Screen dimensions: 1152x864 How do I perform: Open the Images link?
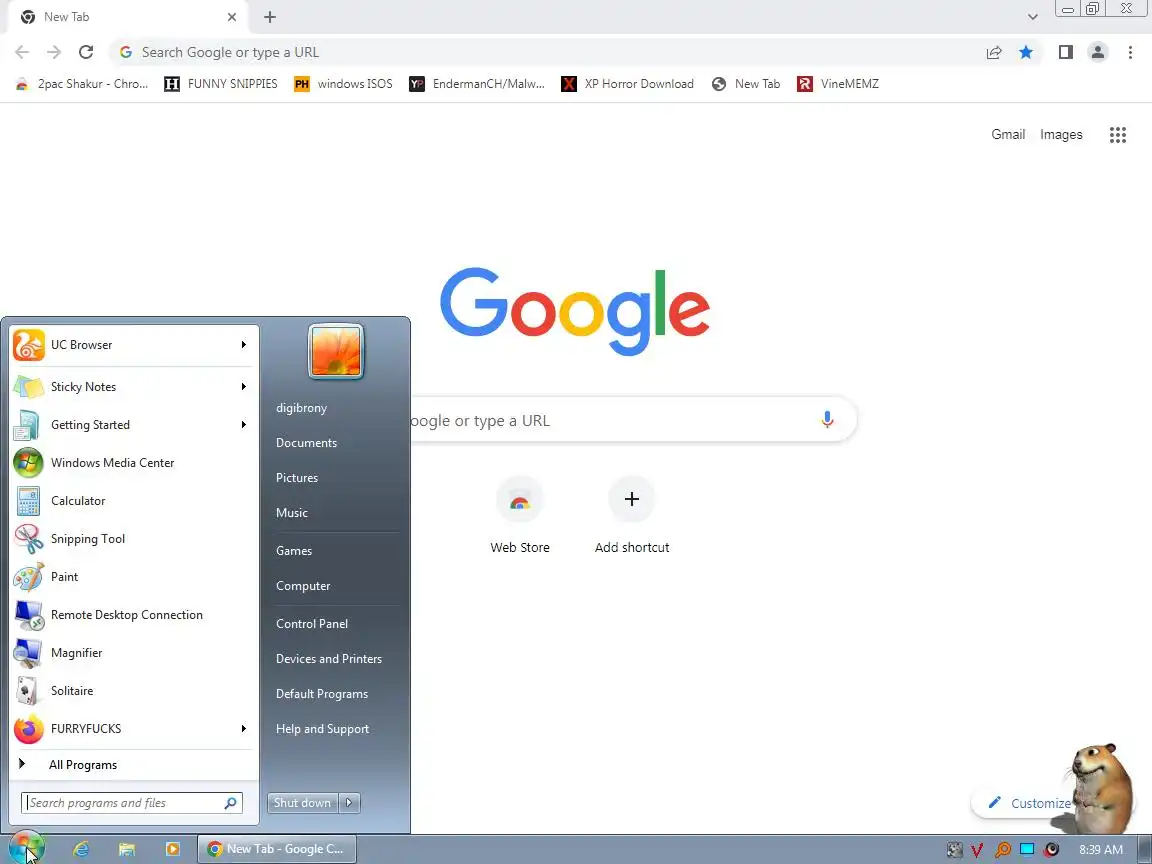coord(1061,134)
